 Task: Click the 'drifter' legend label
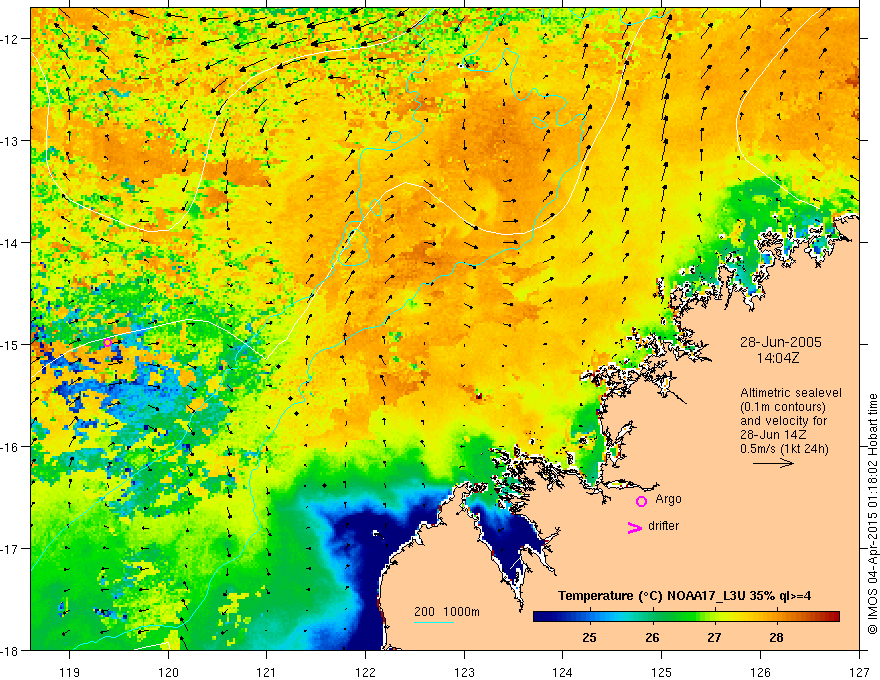pos(663,526)
